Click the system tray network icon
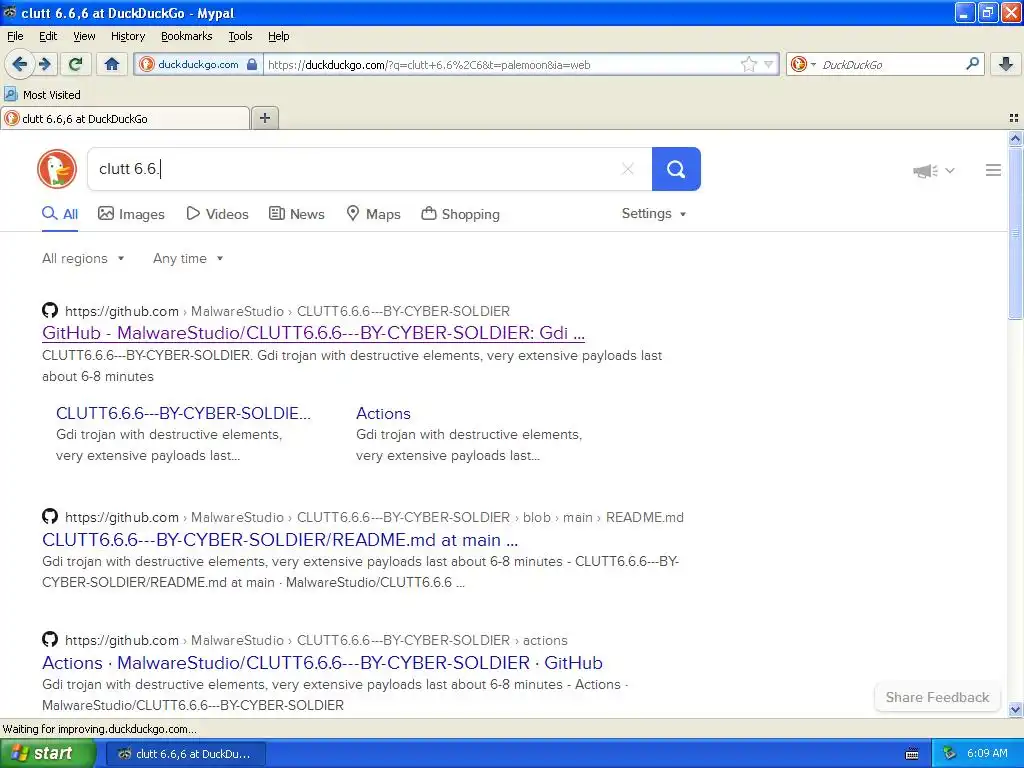 pyautogui.click(x=950, y=753)
